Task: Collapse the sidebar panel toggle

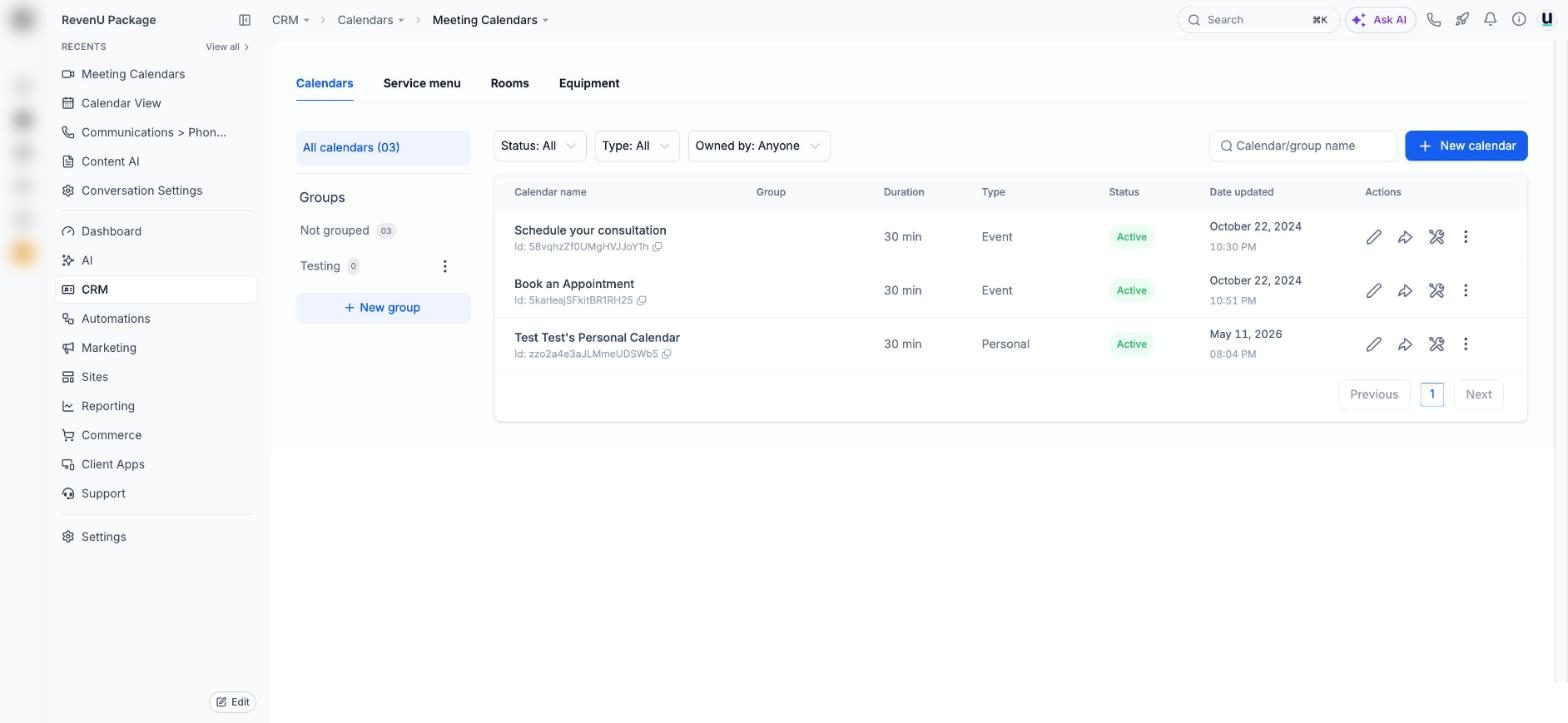Action: click(x=244, y=20)
